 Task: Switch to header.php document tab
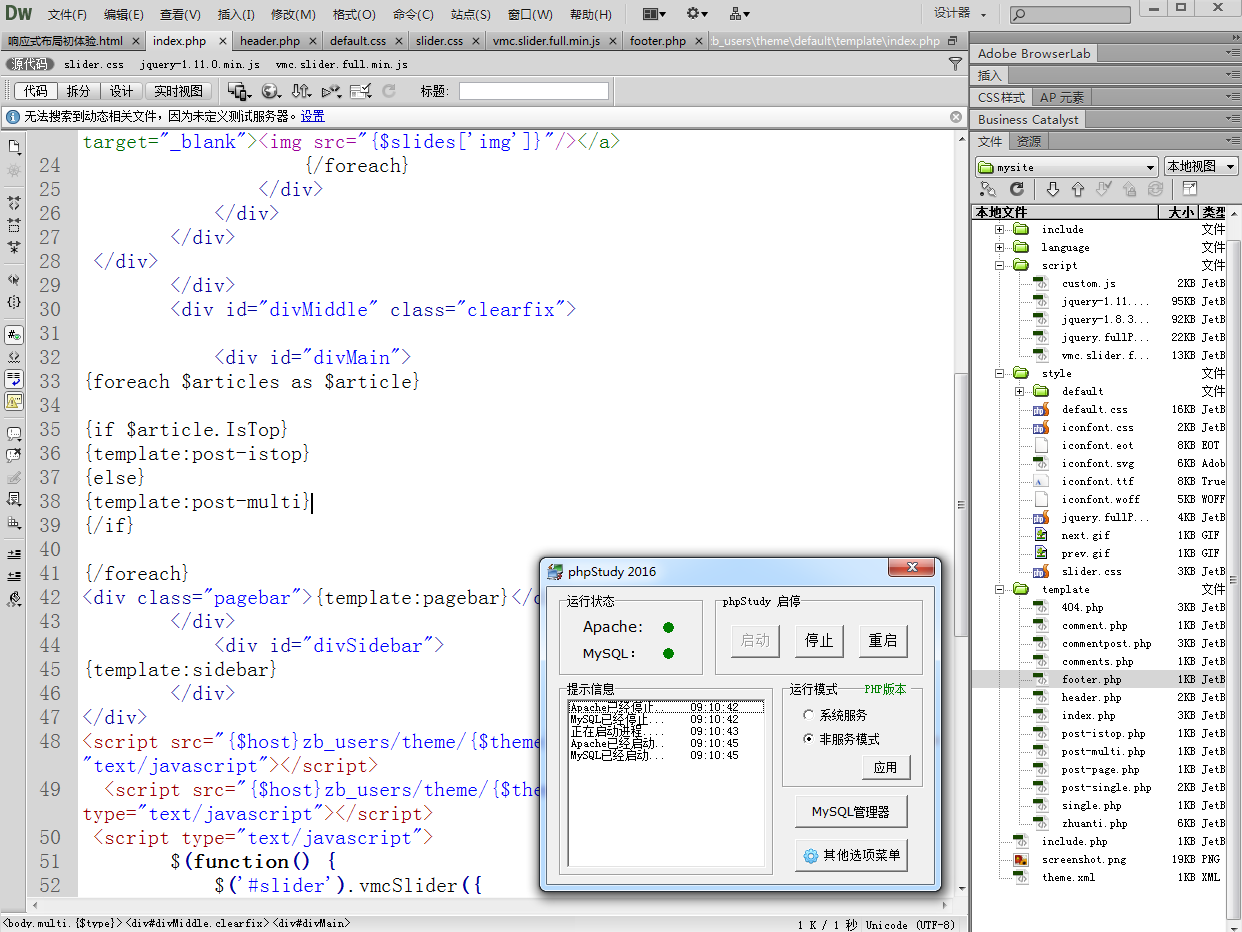click(270, 41)
